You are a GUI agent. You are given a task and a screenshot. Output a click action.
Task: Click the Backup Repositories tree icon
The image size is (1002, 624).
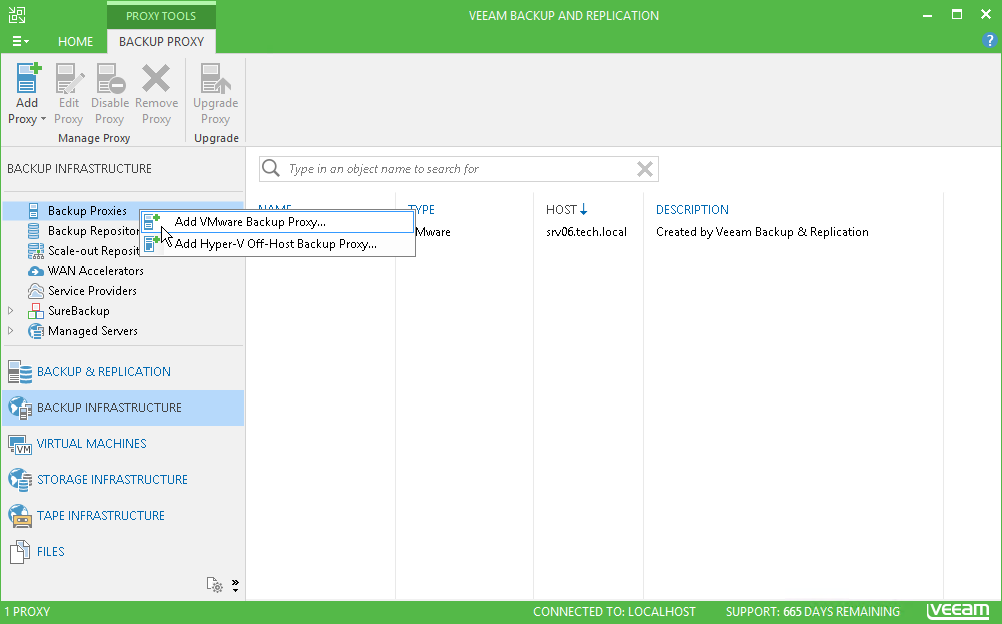click(33, 231)
